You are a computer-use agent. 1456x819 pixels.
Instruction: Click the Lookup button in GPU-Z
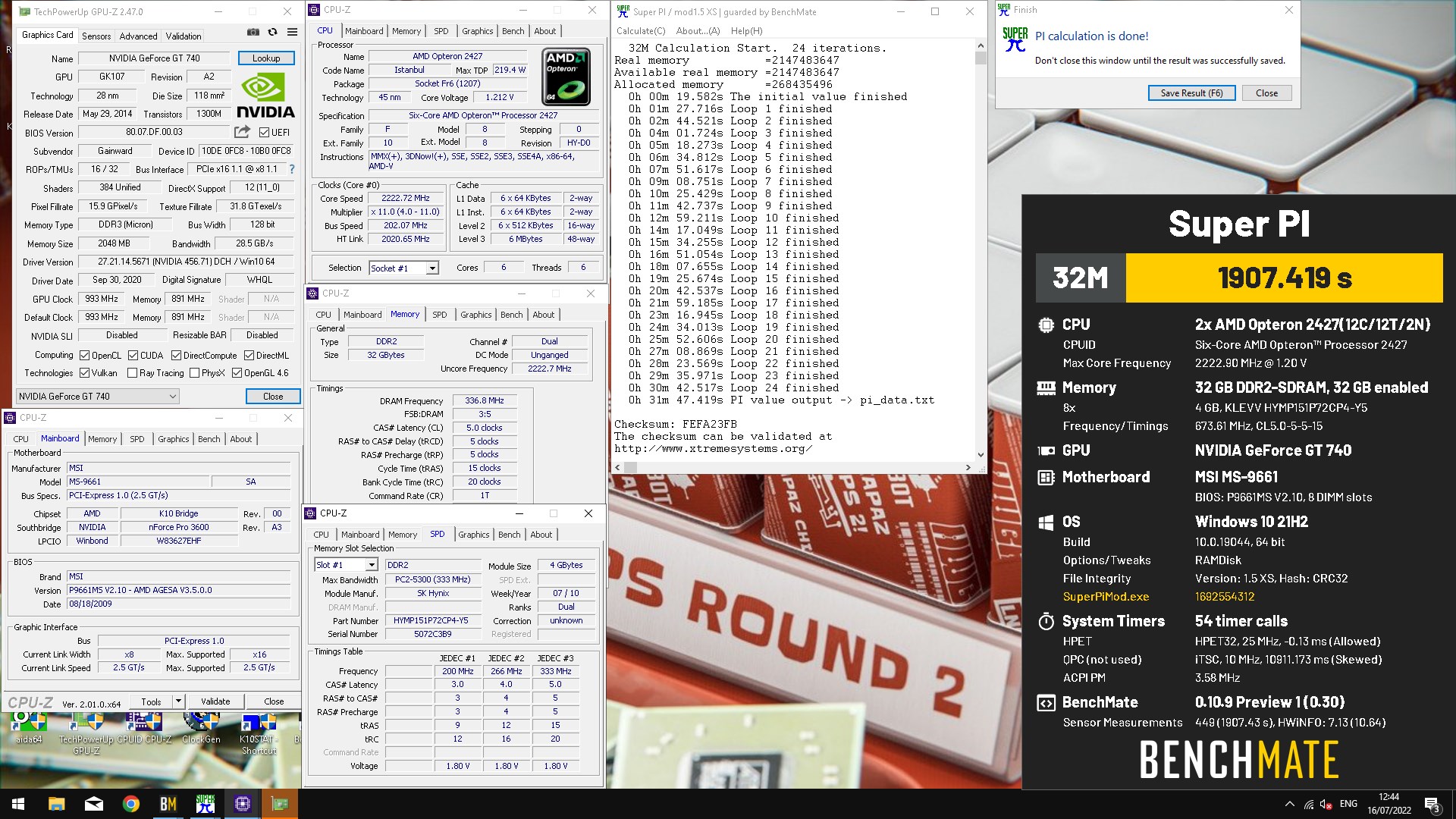point(266,58)
